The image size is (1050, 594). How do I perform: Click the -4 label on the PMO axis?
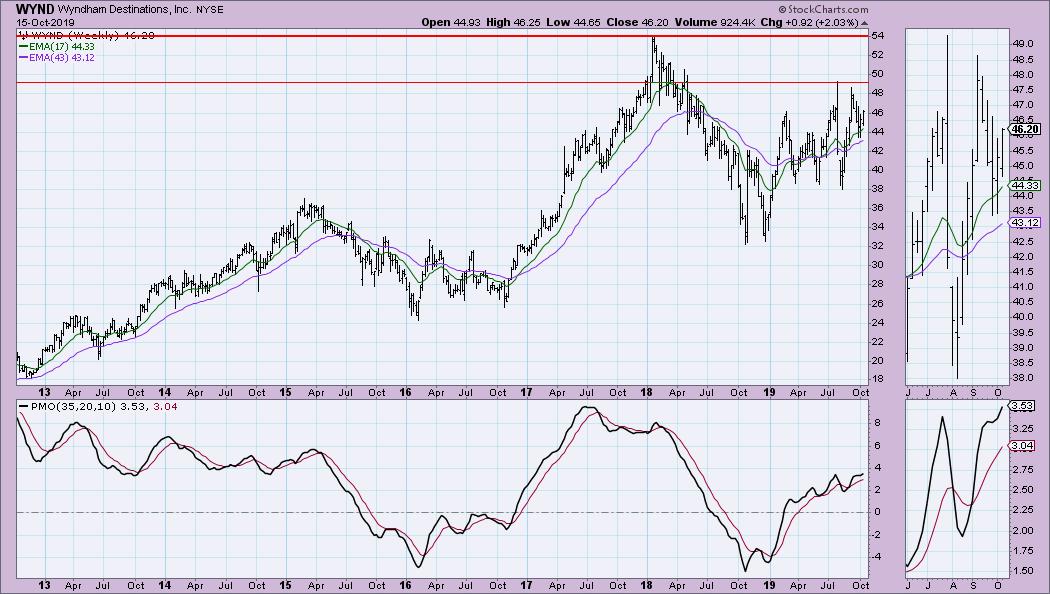[877, 556]
